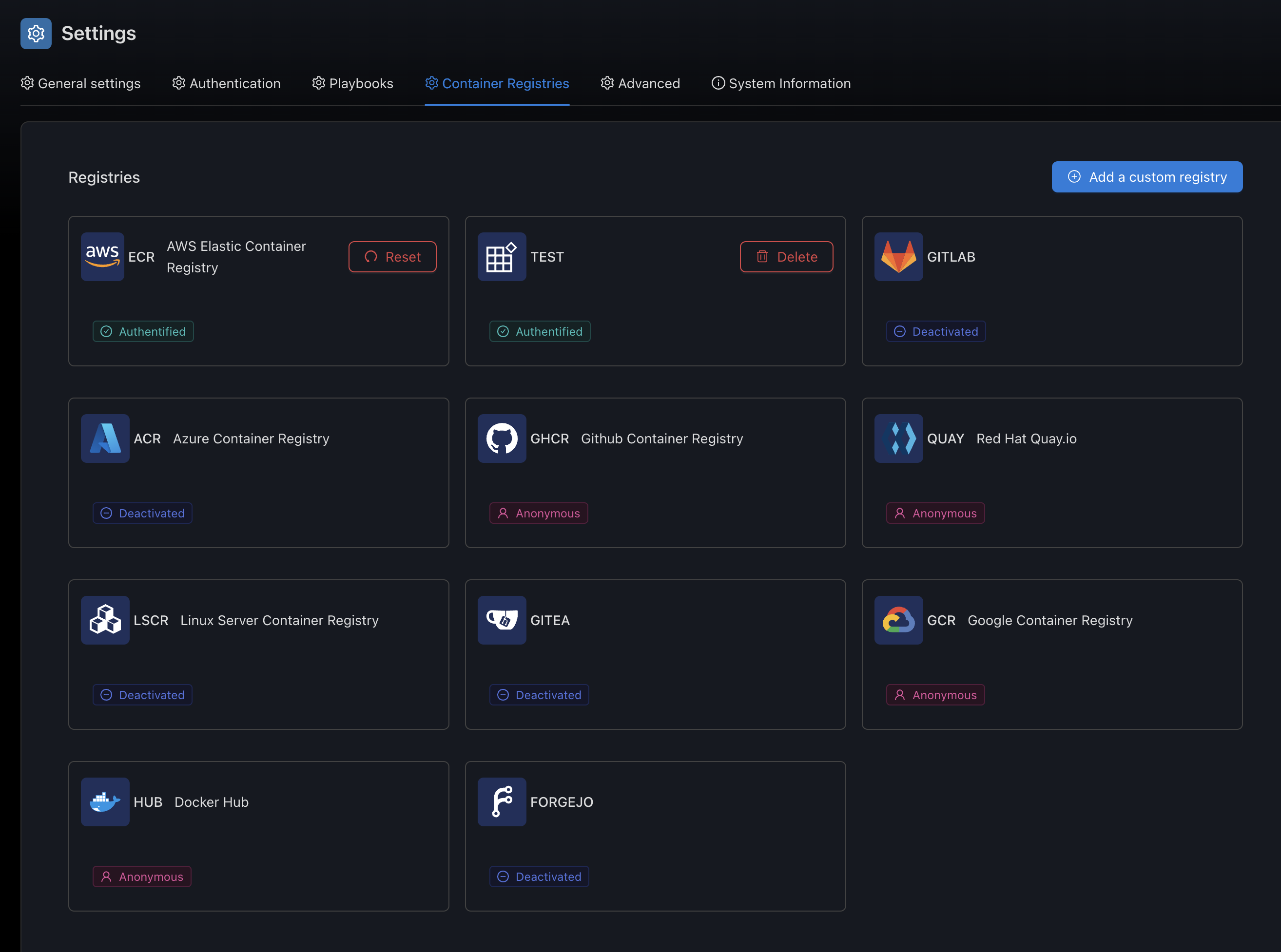Delete the TEST custom registry

(786, 256)
